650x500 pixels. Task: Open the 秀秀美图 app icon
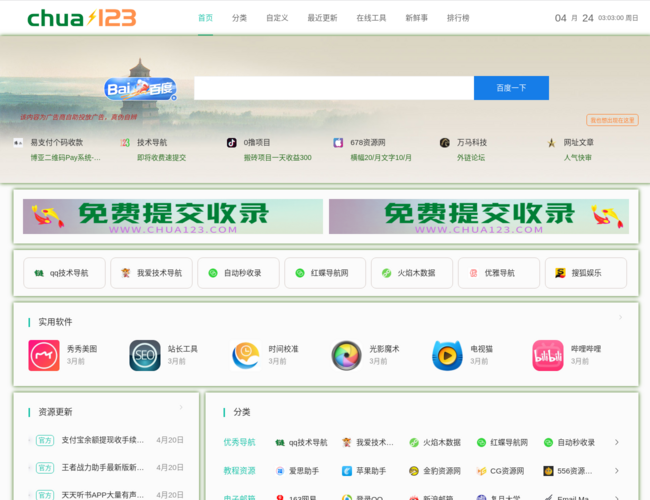[44, 355]
